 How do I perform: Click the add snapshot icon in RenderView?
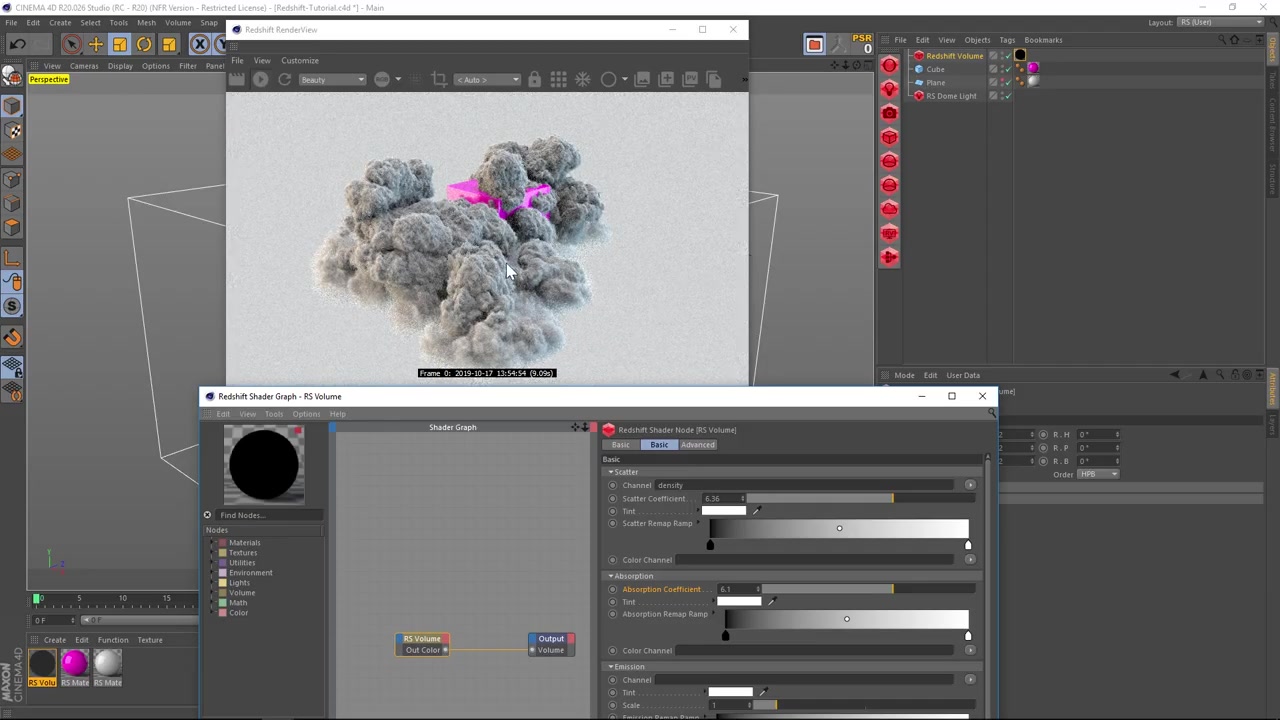pyautogui.click(x=666, y=80)
